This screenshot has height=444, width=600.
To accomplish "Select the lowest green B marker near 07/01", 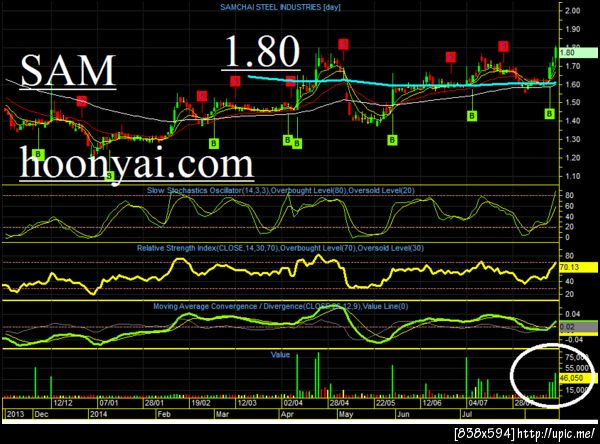I will 109,176.
